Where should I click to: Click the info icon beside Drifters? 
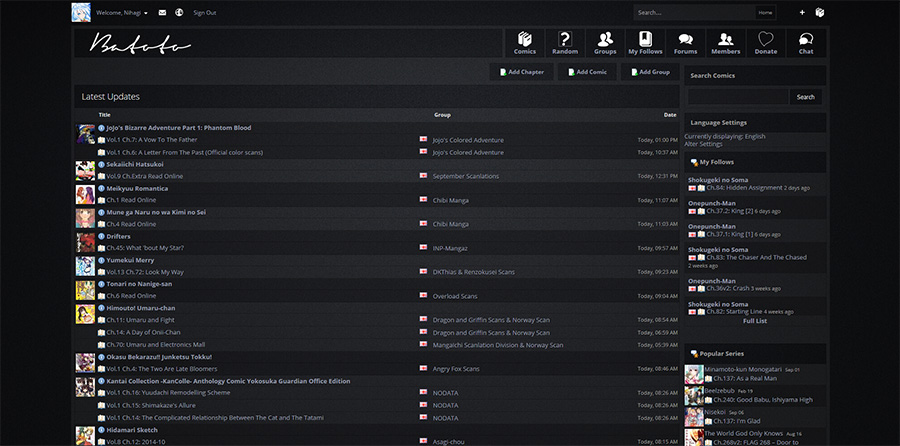102,236
